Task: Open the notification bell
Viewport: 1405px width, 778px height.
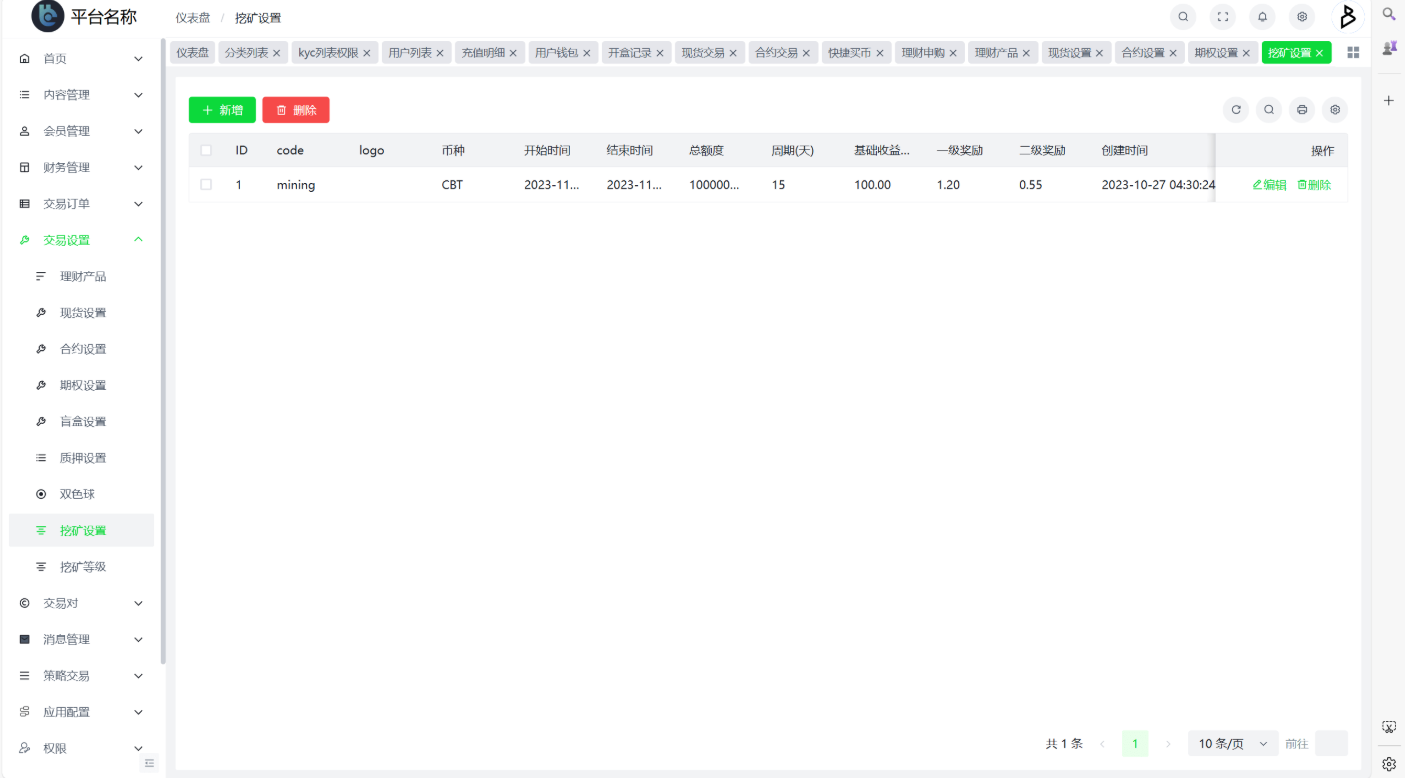Action: click(1262, 17)
